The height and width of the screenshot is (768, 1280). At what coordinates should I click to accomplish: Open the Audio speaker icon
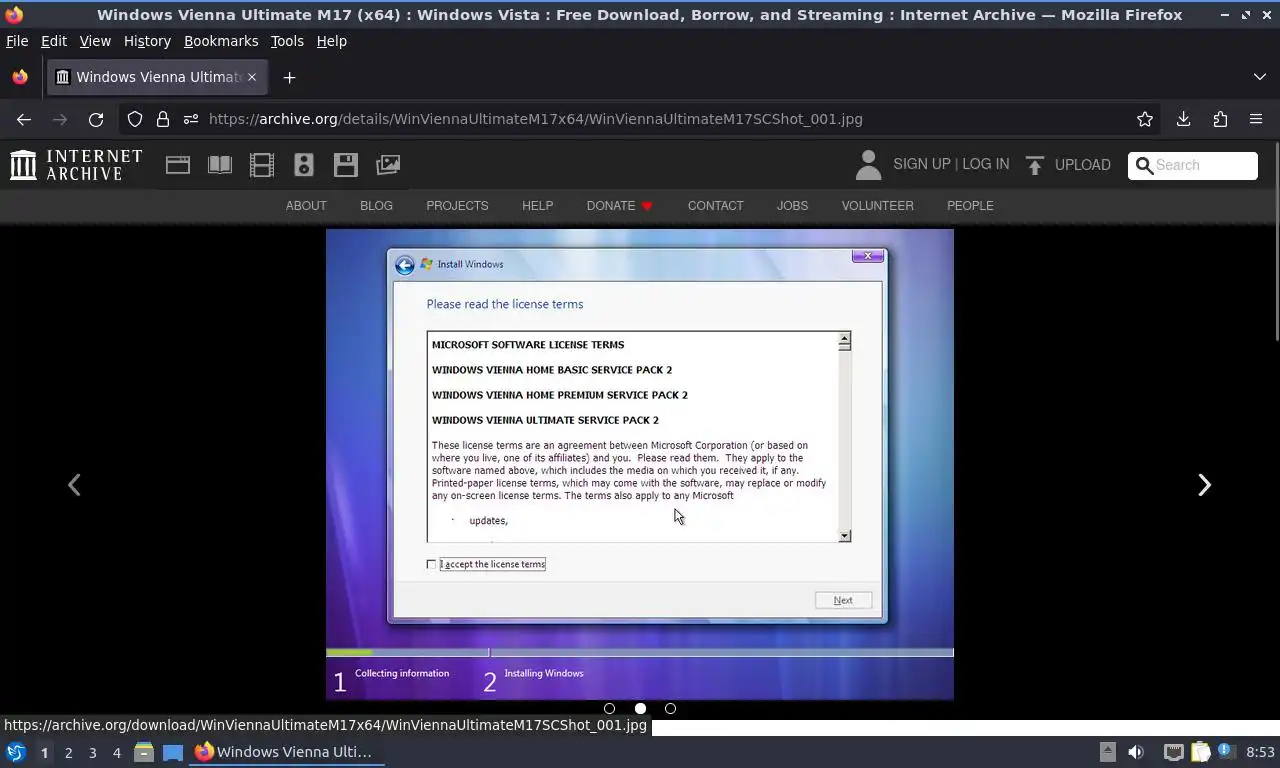coord(304,165)
